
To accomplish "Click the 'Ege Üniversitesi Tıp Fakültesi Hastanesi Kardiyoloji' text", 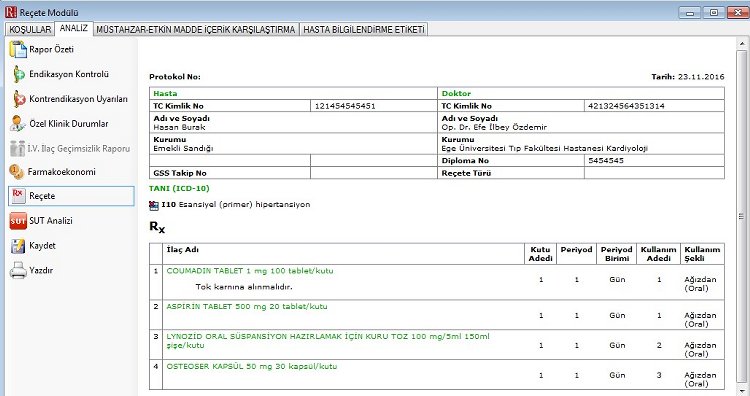I will [545, 148].
